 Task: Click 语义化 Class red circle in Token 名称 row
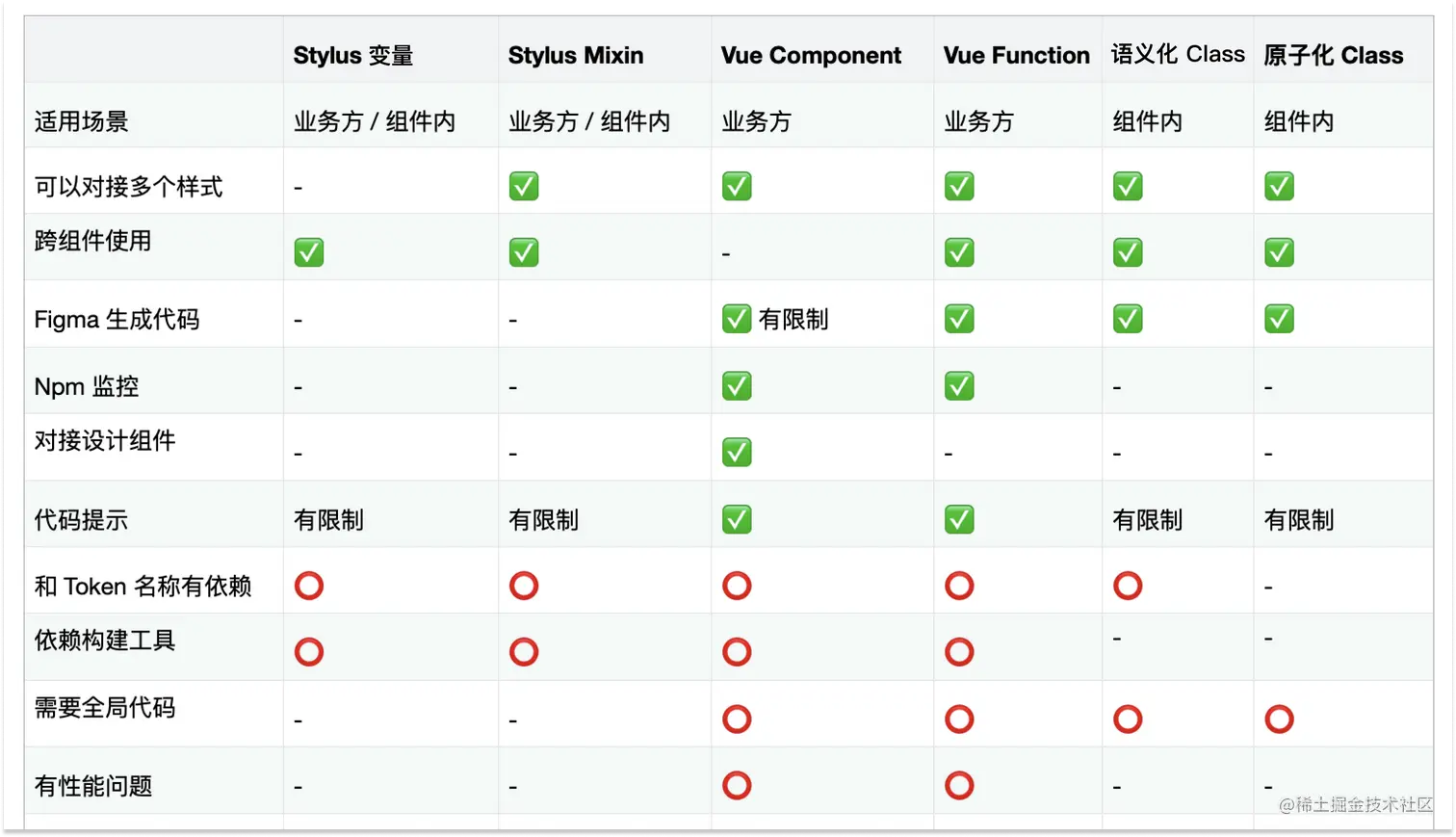click(1128, 586)
